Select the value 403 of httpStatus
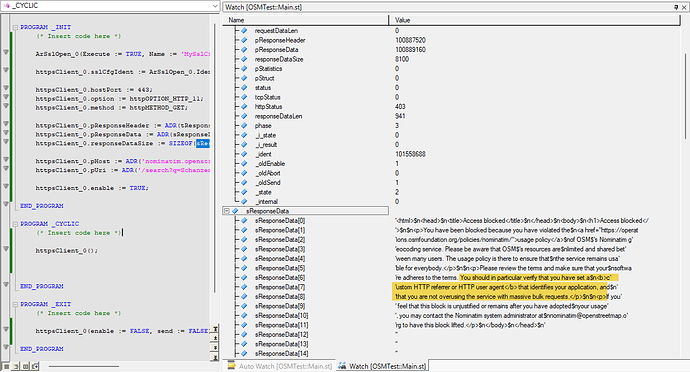690x372 pixels. [400, 107]
